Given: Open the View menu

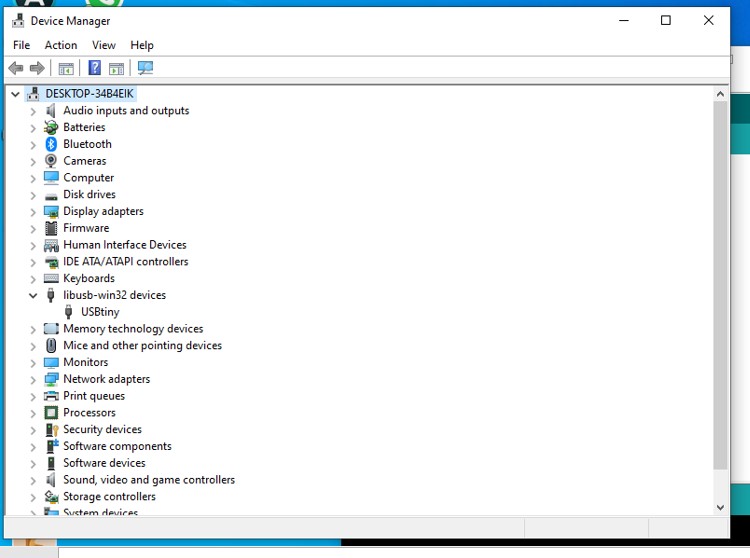Looking at the screenshot, I should click(104, 45).
